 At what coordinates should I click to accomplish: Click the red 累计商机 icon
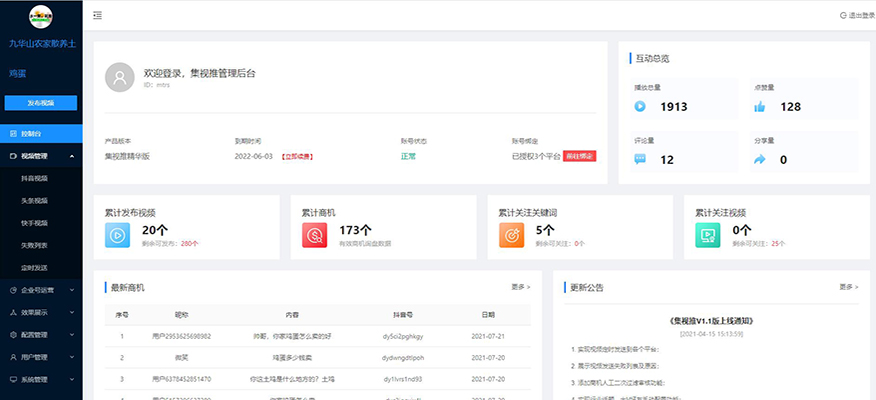(315, 235)
